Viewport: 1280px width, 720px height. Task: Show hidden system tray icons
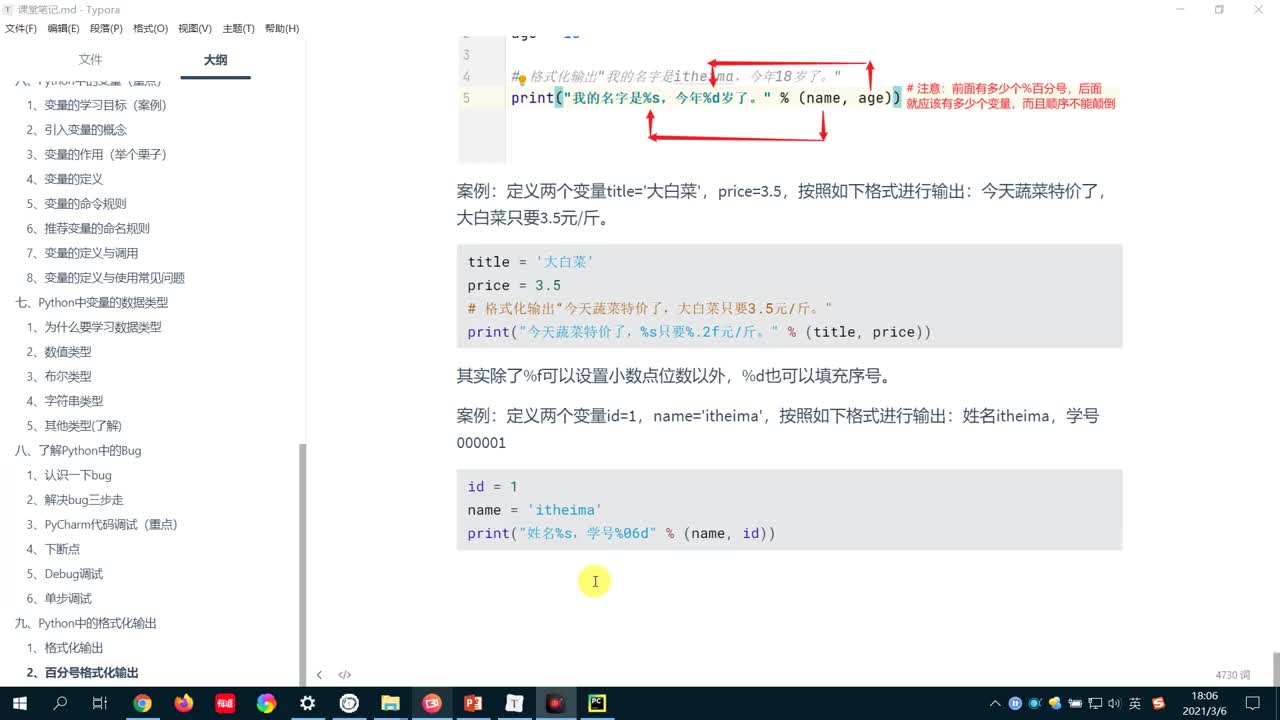click(995, 703)
